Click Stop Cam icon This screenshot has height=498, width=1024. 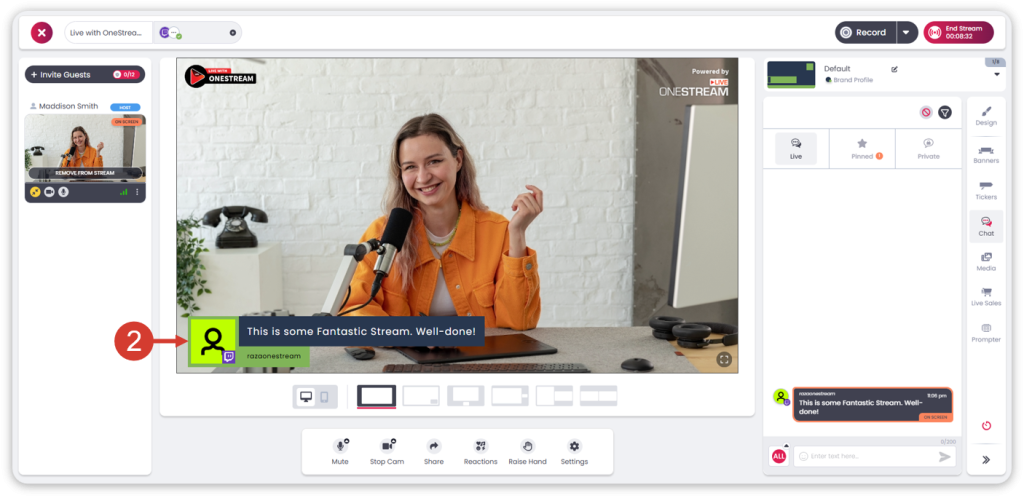click(x=387, y=446)
